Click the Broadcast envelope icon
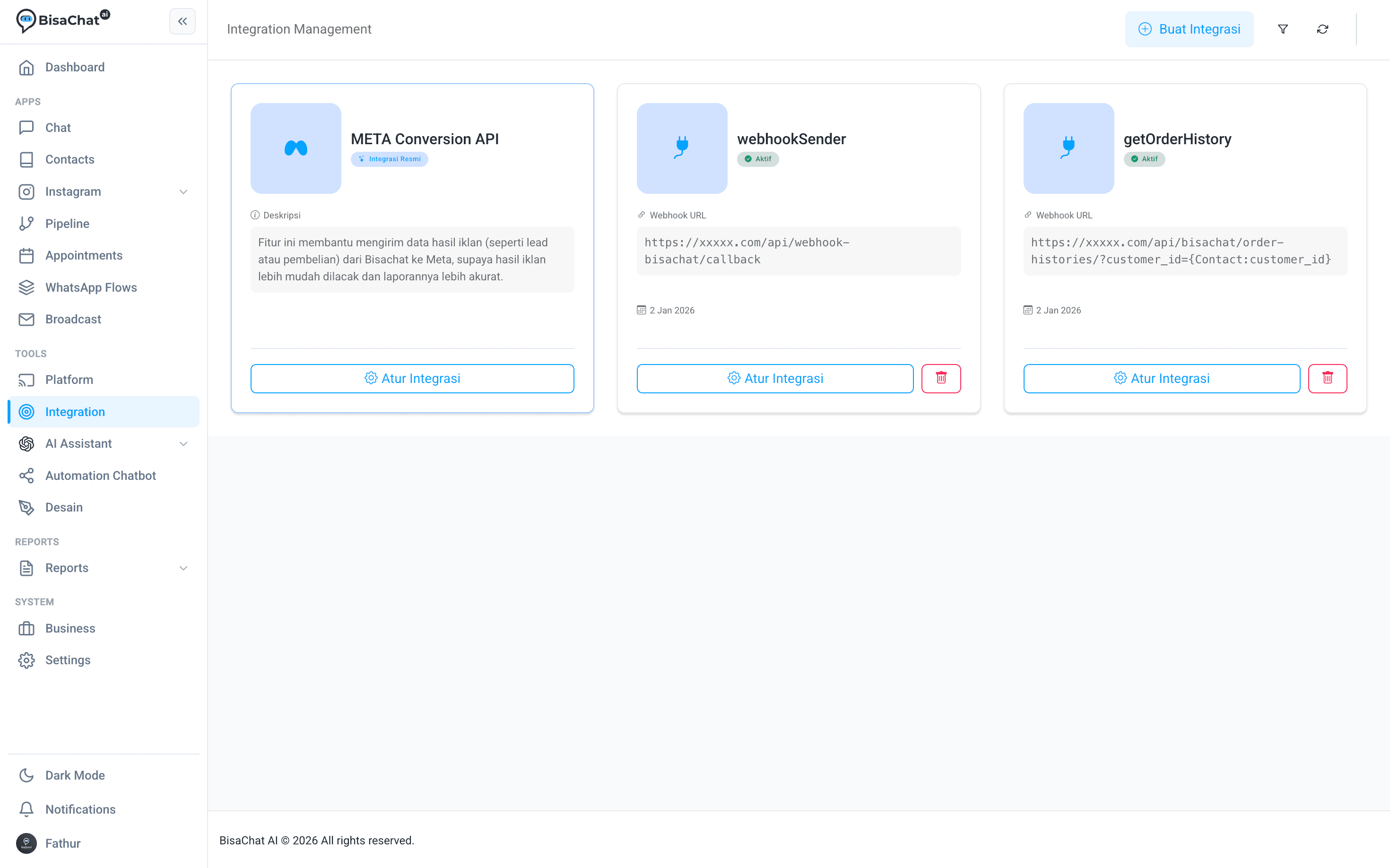The width and height of the screenshot is (1390, 868). (x=26, y=319)
